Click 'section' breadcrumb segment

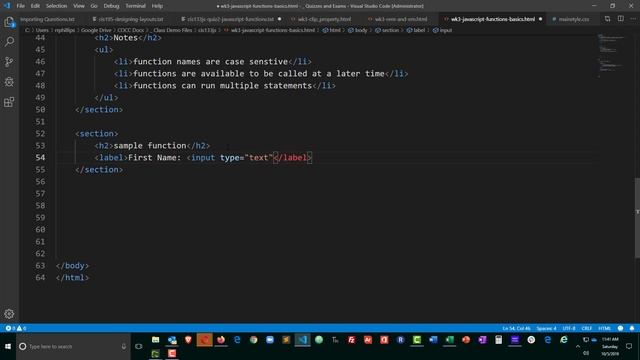point(387,30)
